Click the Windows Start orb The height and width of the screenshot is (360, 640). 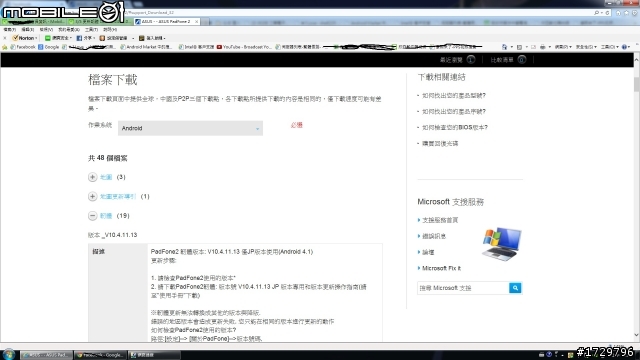pos(9,354)
